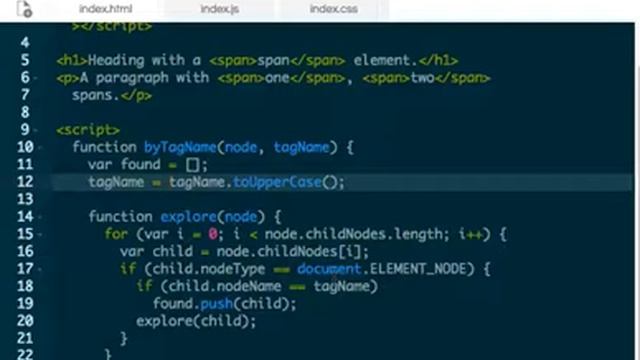Click line number 8 in the gutter
The height and width of the screenshot is (360, 640).
tap(25, 112)
